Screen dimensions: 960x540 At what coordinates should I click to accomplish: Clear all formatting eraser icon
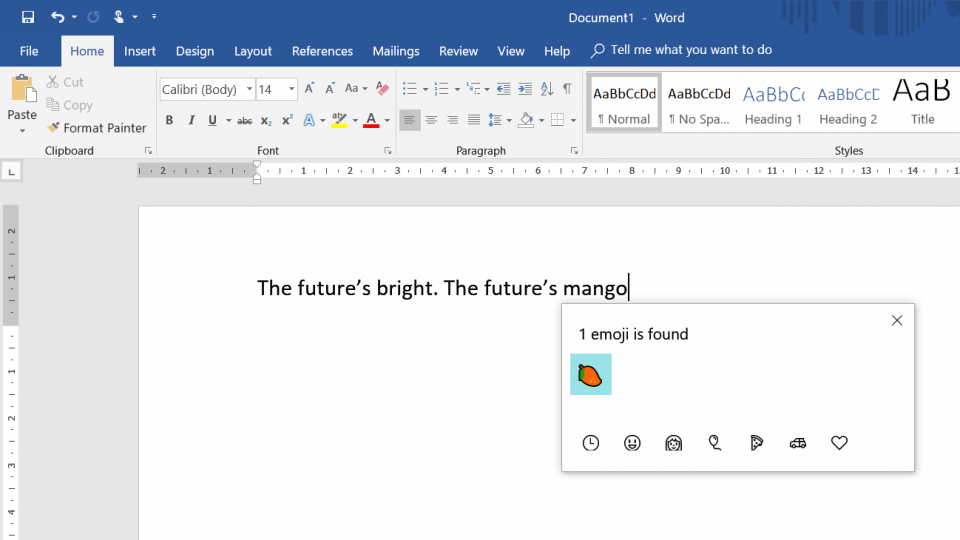pos(383,89)
